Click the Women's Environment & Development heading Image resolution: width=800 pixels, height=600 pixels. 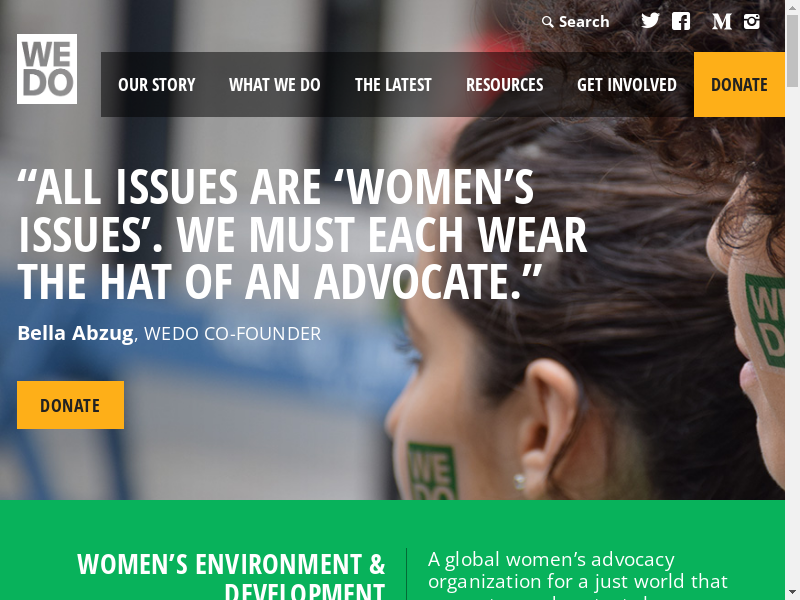coord(231,576)
